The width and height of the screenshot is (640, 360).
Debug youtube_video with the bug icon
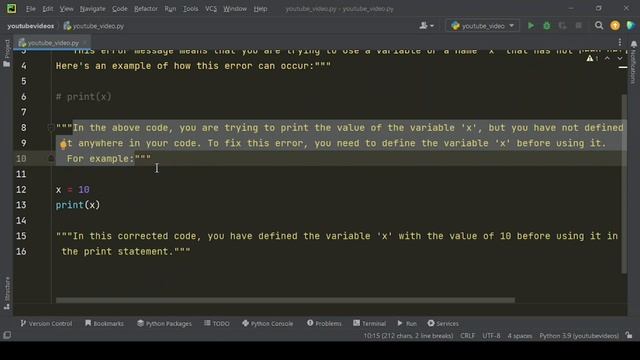click(x=547, y=26)
